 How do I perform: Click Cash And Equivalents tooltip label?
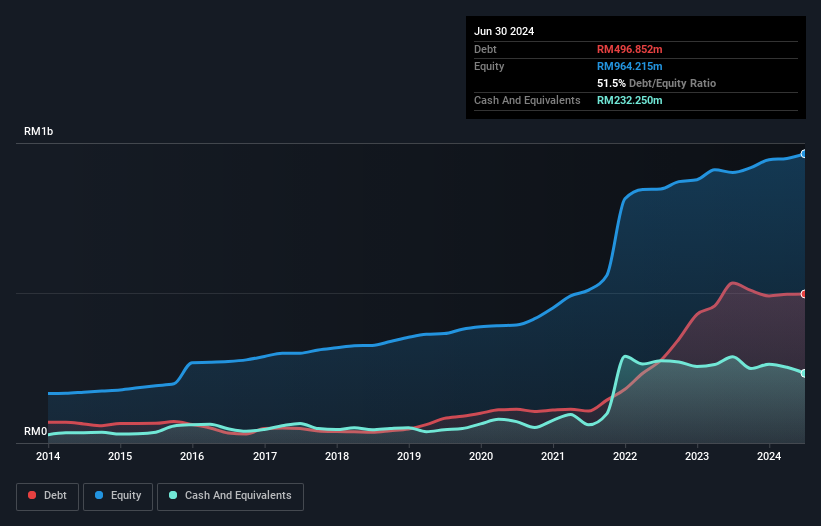(527, 100)
